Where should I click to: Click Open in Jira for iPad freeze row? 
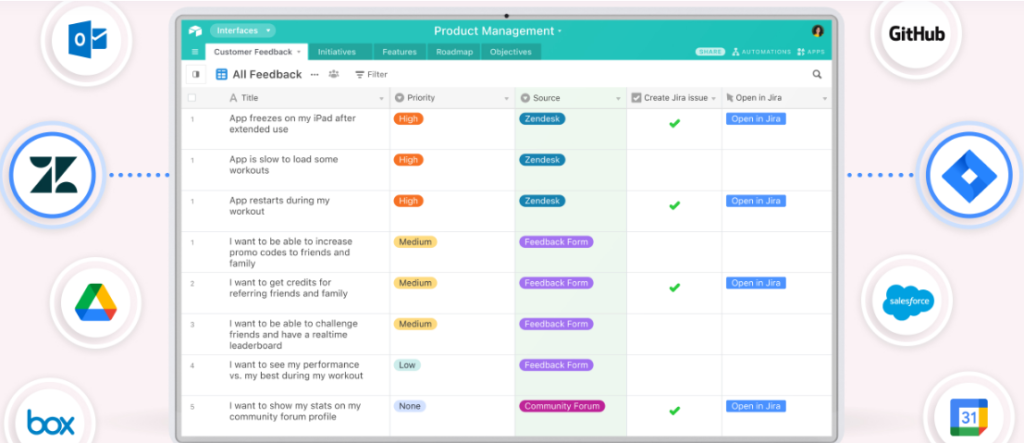[x=756, y=119]
